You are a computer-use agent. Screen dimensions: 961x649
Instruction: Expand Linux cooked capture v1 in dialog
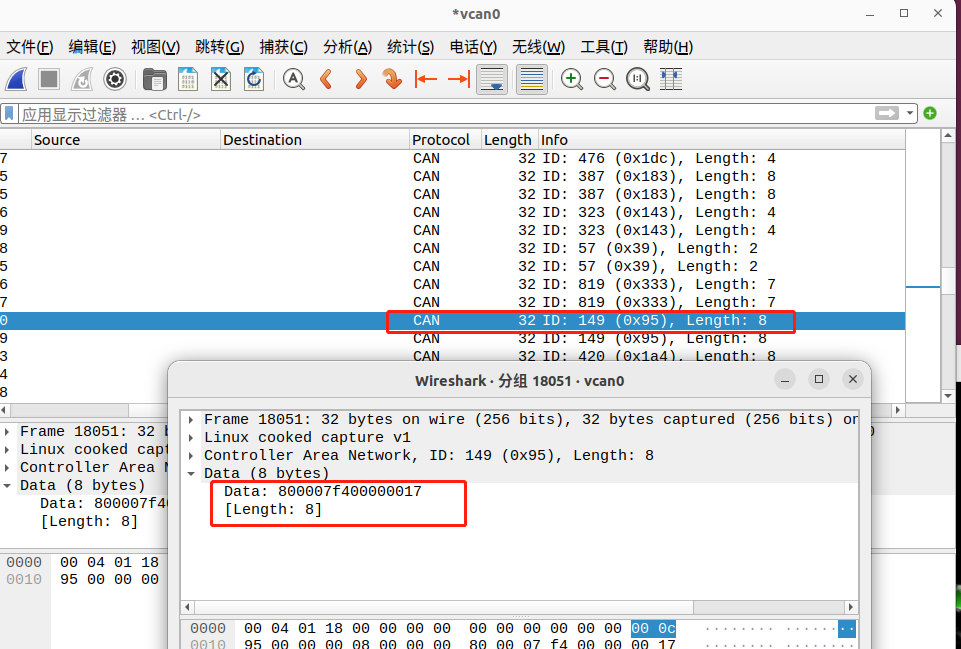[191, 438]
